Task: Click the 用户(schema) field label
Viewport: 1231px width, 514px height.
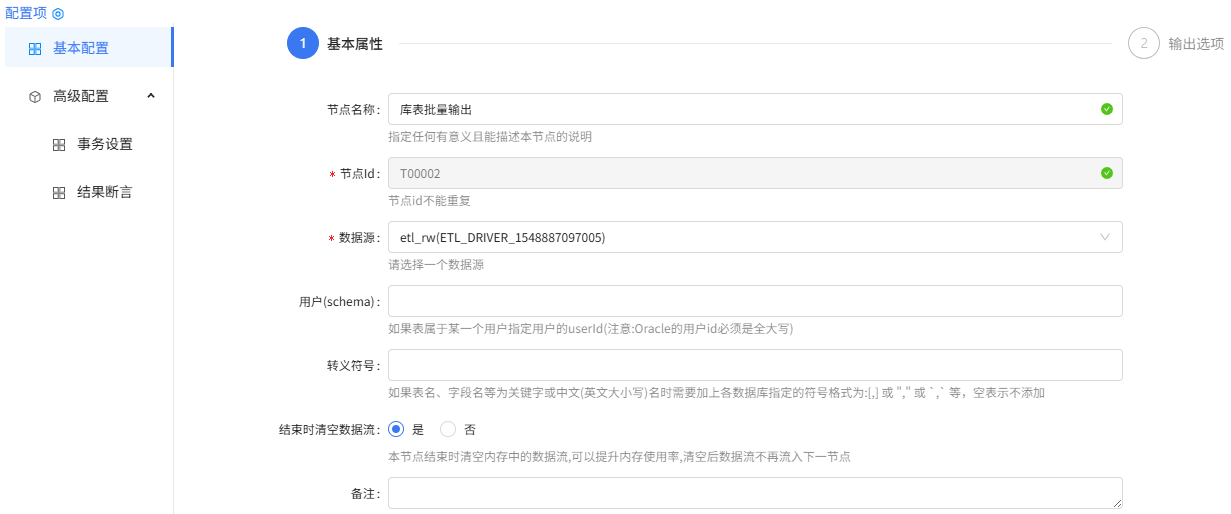Action: pyautogui.click(x=340, y=301)
